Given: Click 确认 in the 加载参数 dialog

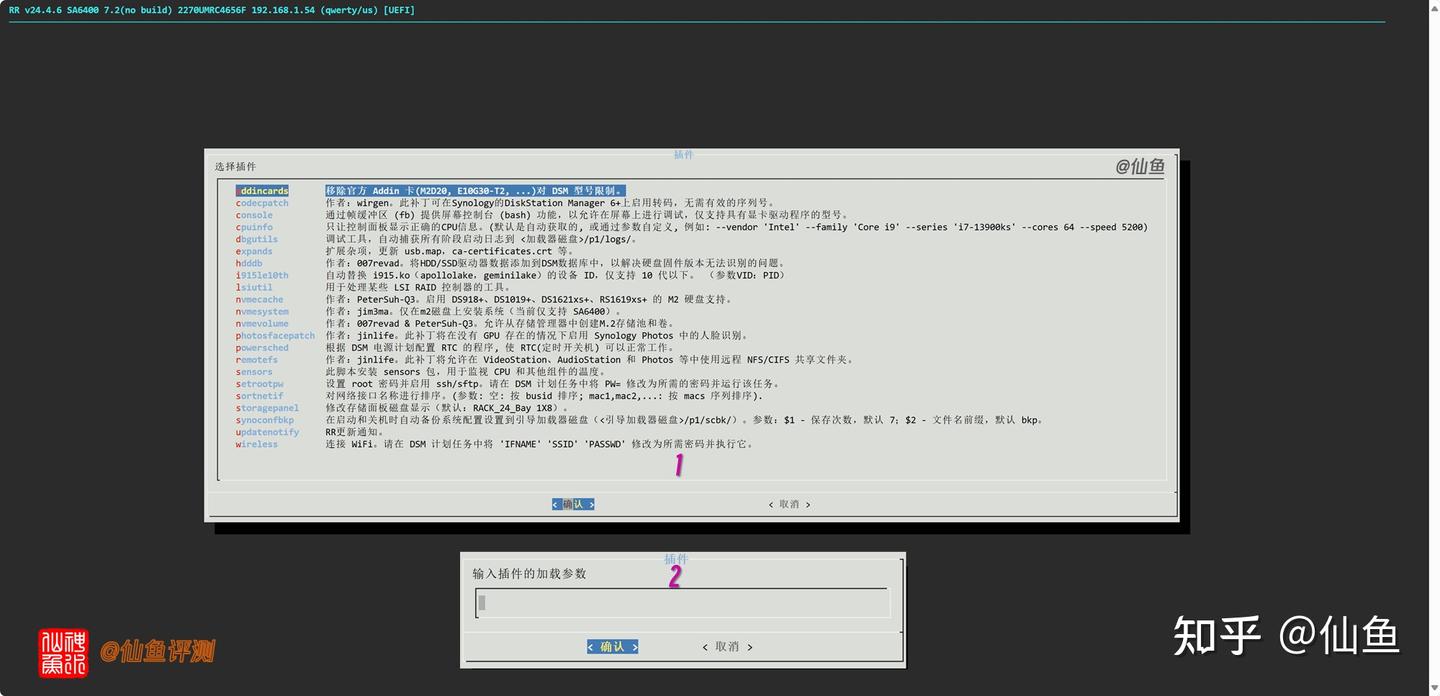Looking at the screenshot, I should point(612,647).
